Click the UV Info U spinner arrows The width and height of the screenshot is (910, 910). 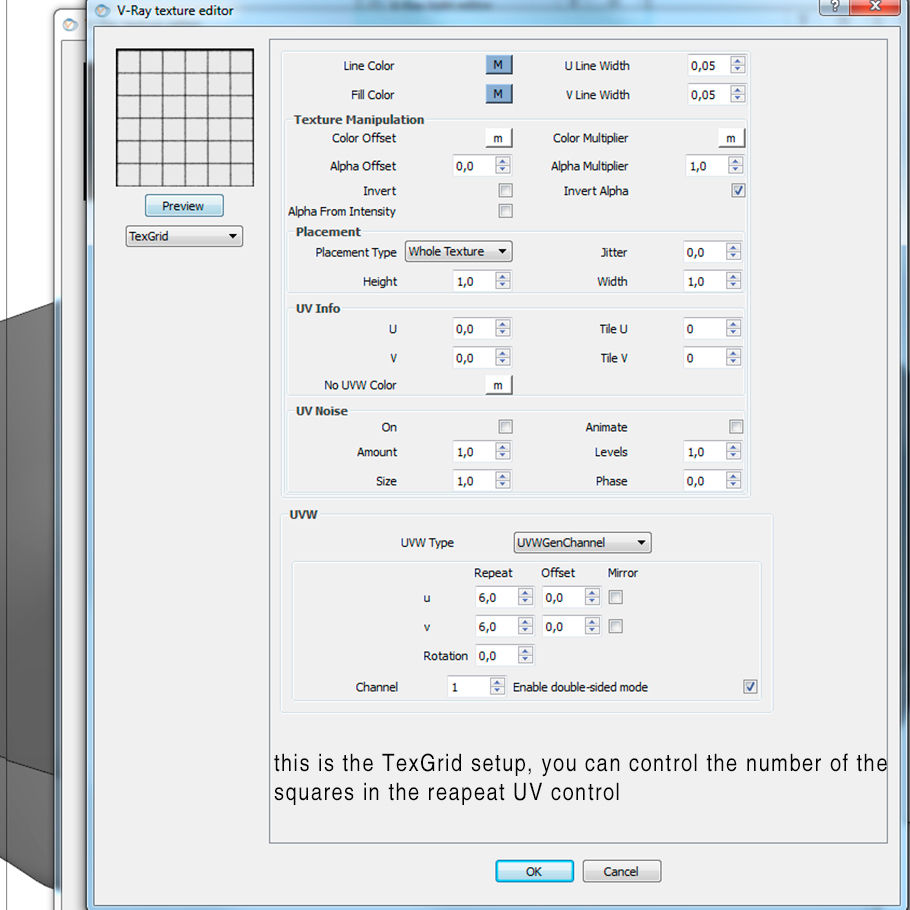pos(503,328)
